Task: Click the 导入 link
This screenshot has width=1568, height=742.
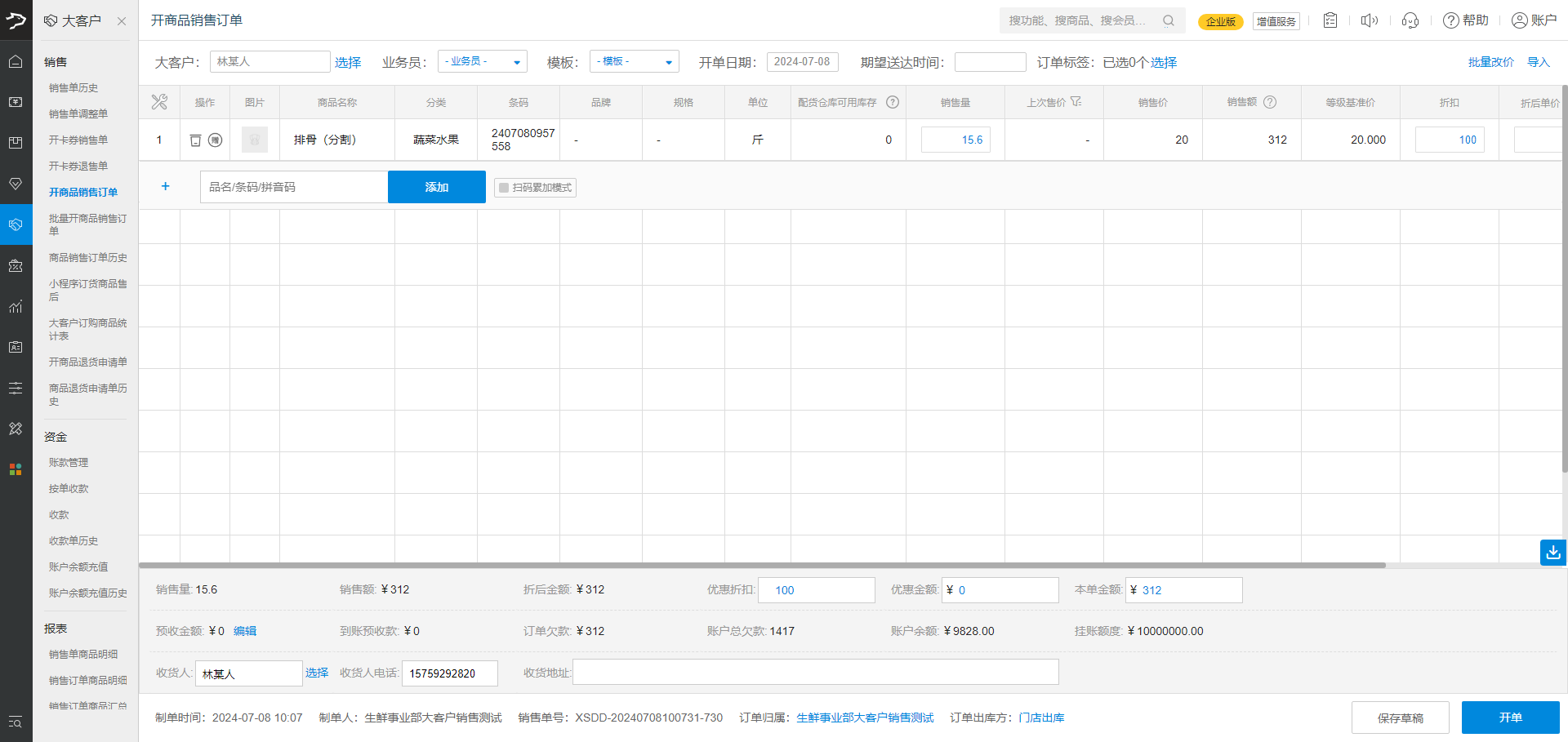Action: 1539,62
